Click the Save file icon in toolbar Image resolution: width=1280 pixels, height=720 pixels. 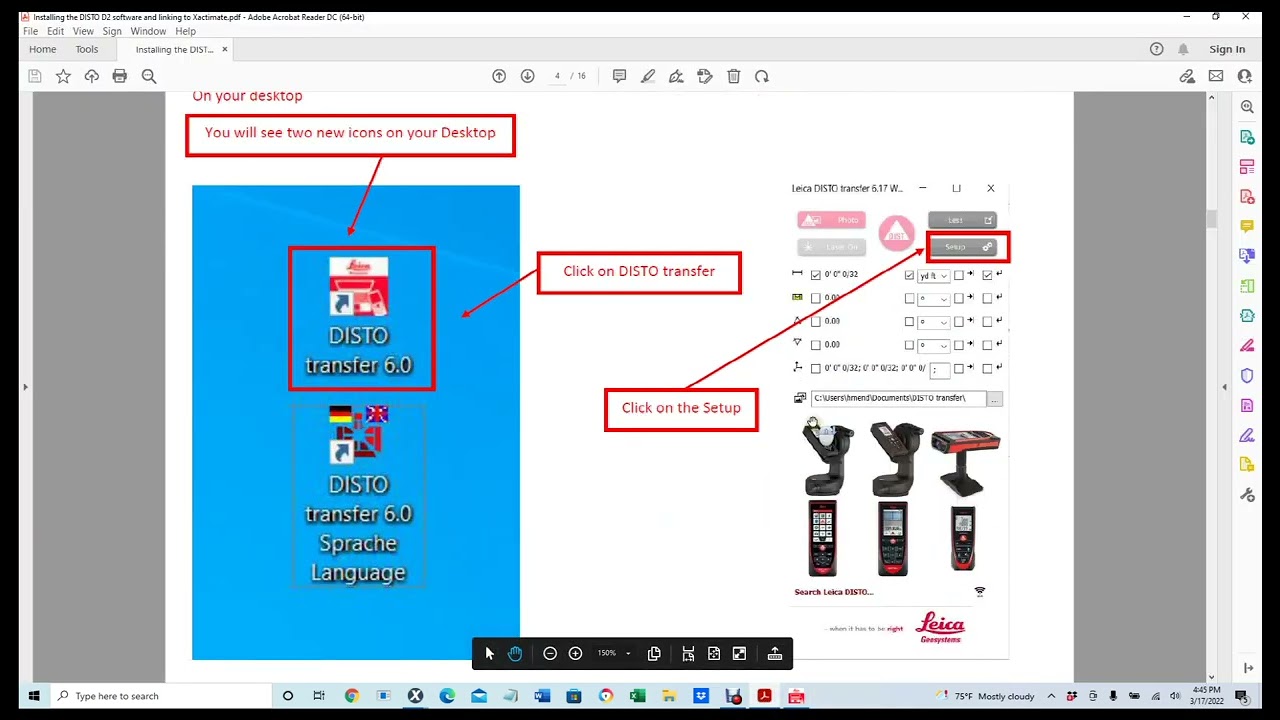(x=35, y=76)
